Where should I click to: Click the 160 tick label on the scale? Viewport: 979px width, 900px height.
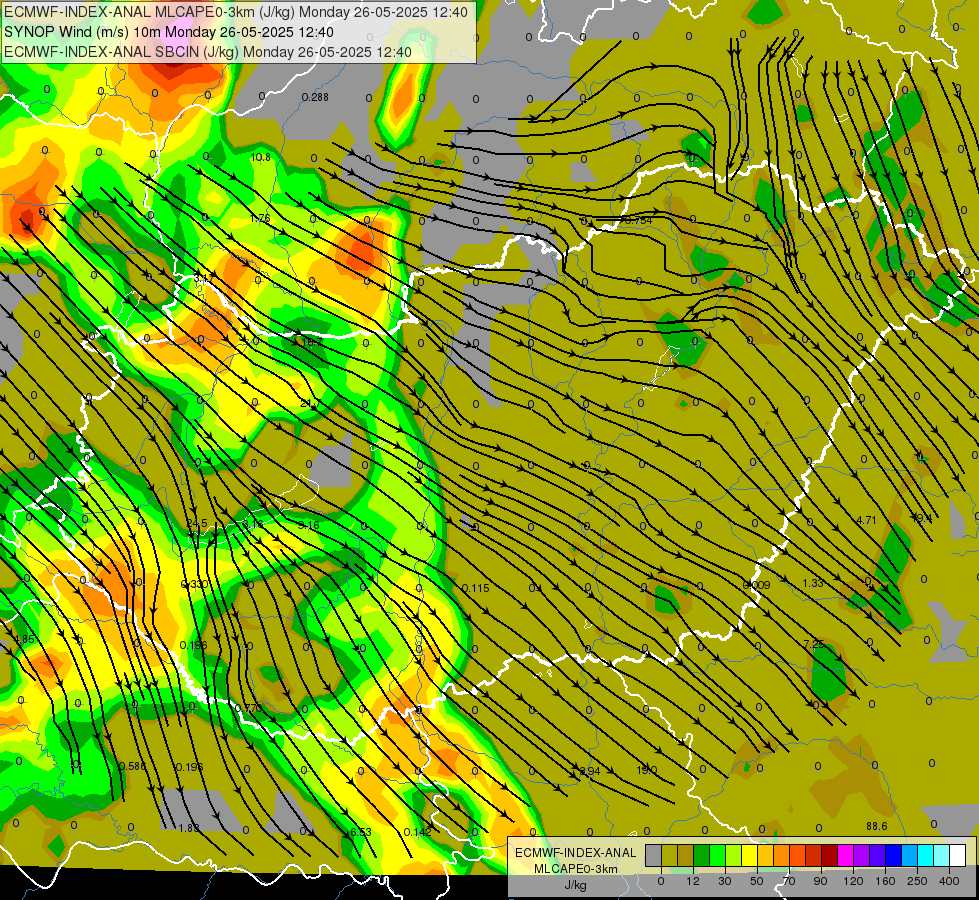[x=885, y=881]
